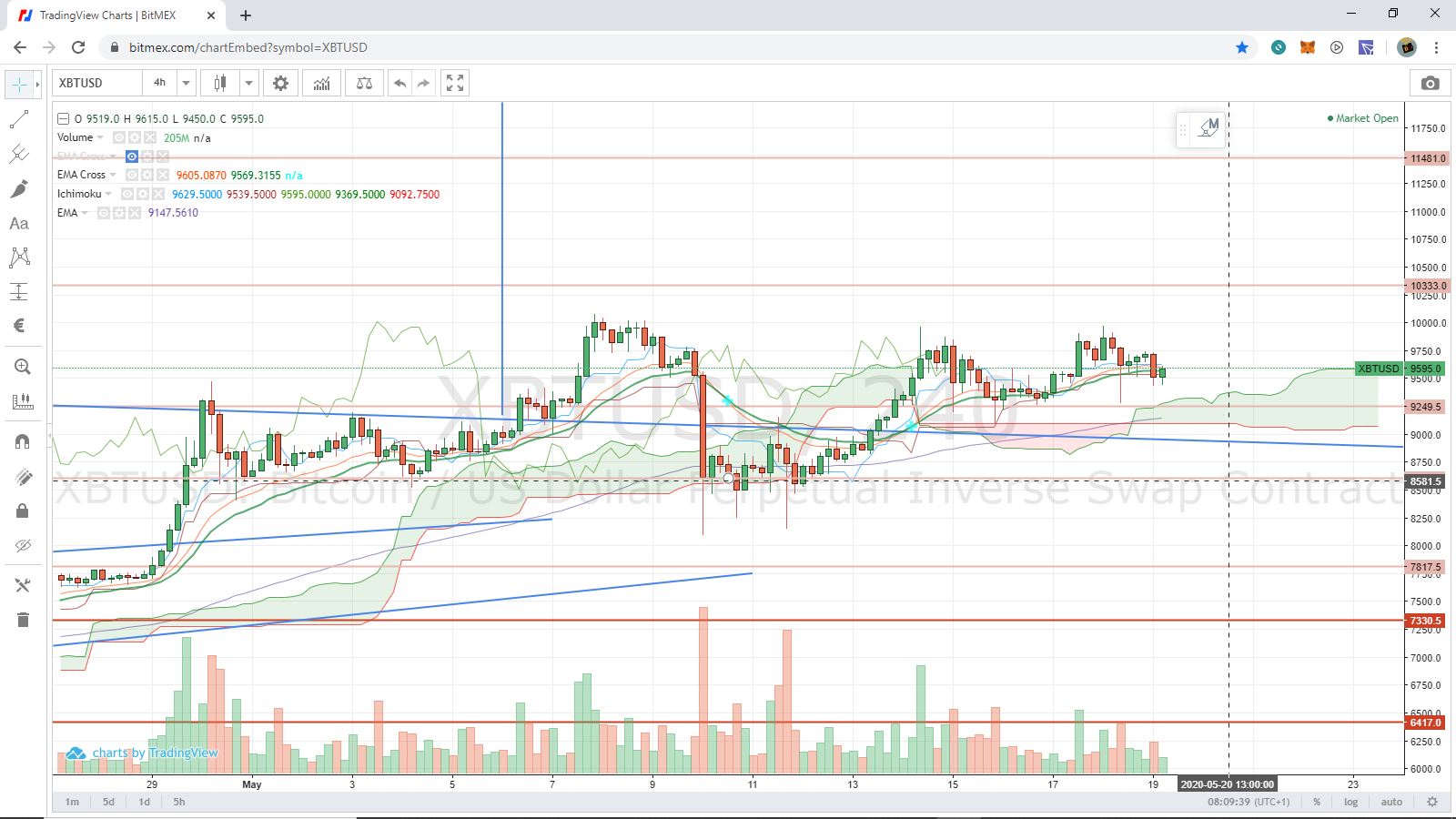Toggle magnet mode for drawings
This screenshot has width=1456, height=819.
point(23,441)
